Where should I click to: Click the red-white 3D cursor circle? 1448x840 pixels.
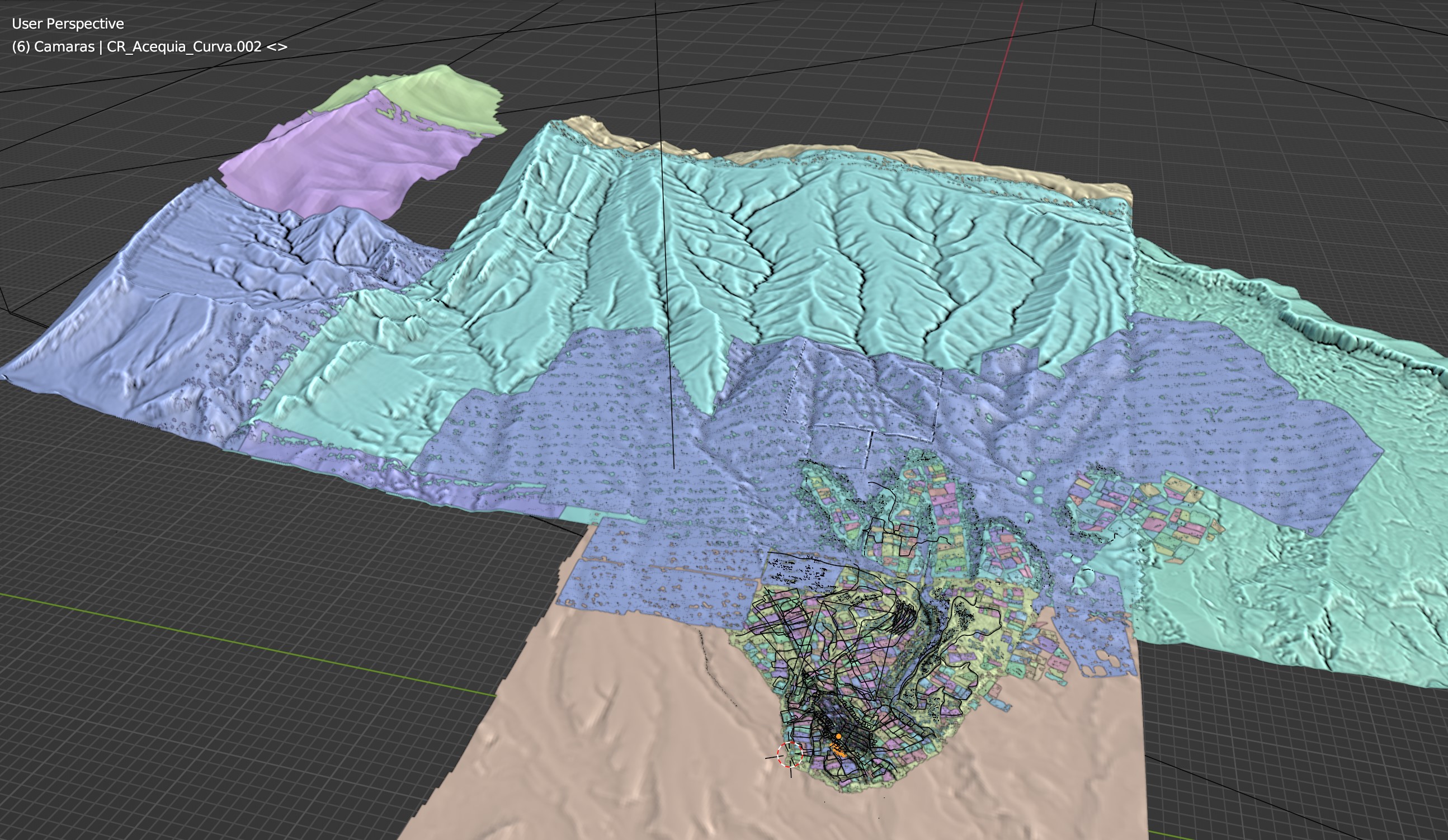click(x=790, y=754)
